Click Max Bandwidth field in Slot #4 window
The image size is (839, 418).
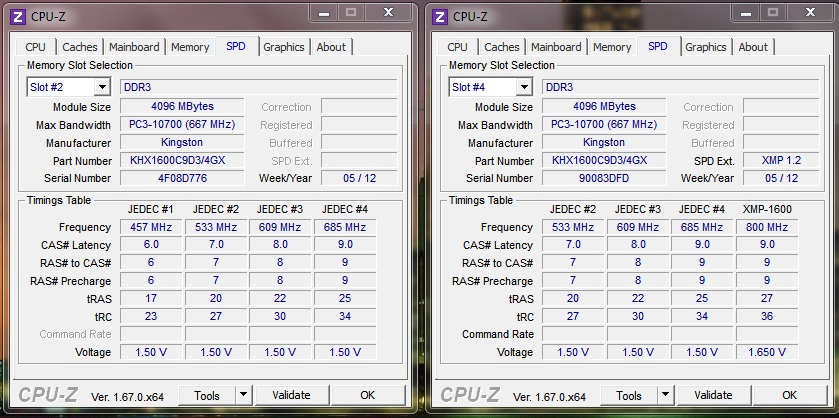pyautogui.click(x=604, y=124)
